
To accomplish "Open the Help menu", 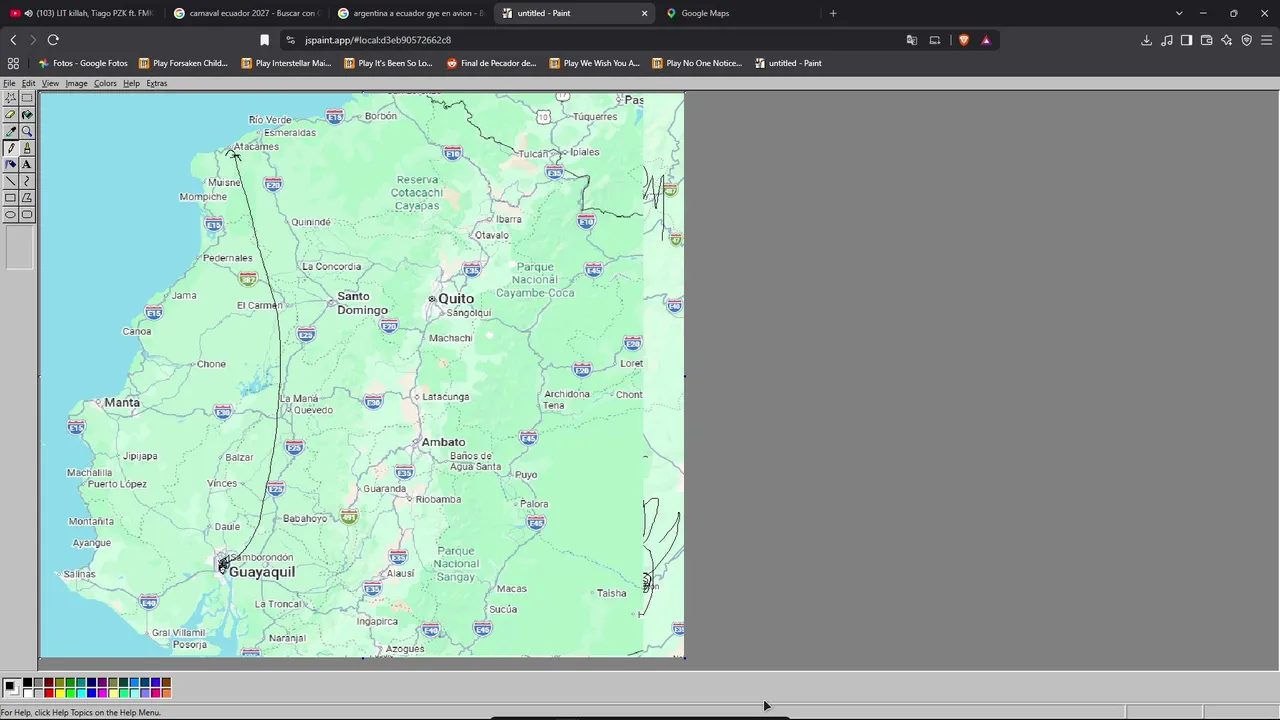I will pos(131,83).
